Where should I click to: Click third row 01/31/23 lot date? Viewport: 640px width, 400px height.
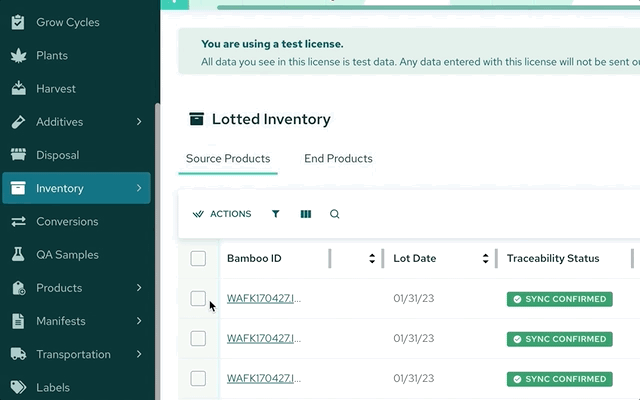tap(413, 378)
